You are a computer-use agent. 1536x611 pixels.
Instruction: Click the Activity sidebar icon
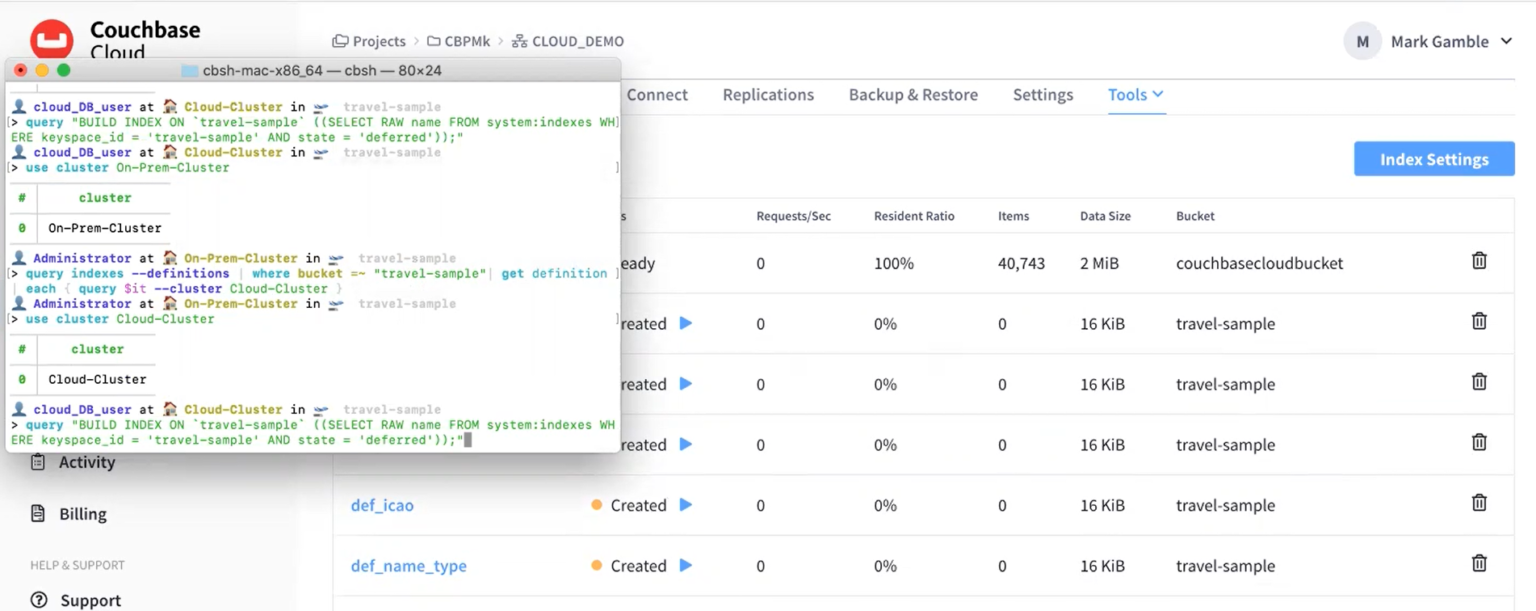click(38, 461)
